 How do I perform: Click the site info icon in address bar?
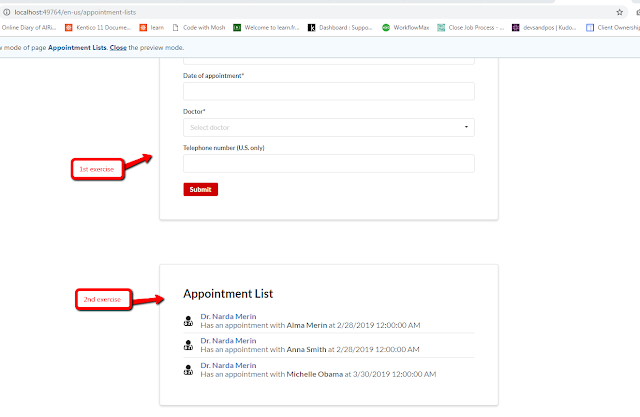click(x=7, y=12)
